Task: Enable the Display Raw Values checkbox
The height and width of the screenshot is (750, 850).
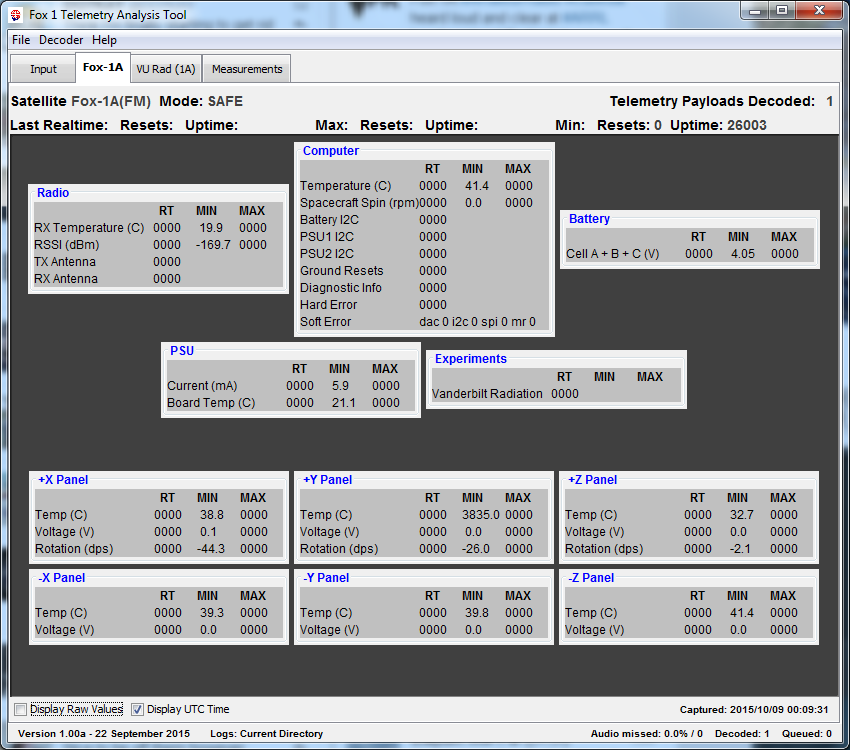Action: [x=21, y=709]
